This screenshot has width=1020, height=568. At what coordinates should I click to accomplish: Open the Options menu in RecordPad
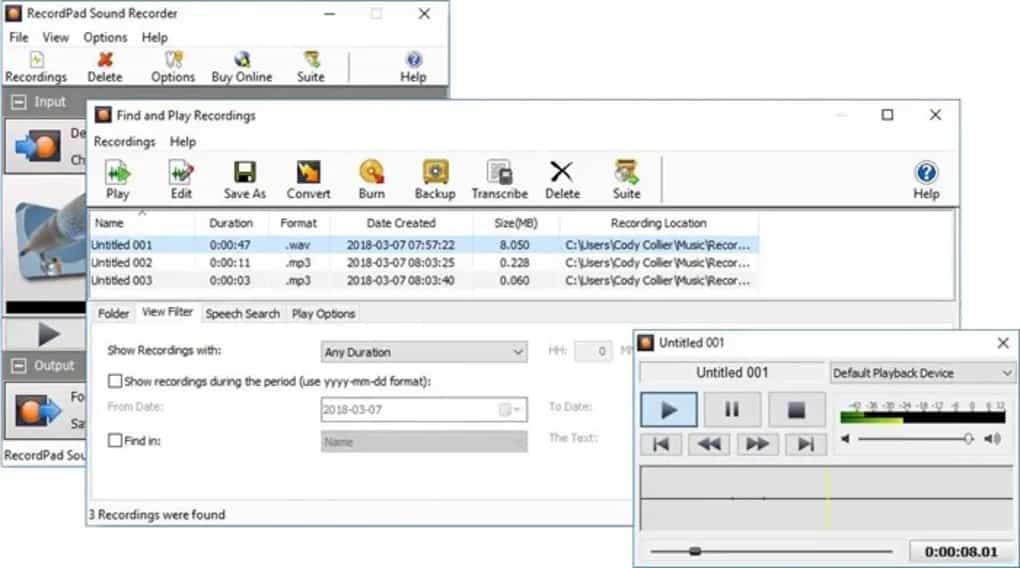click(105, 37)
